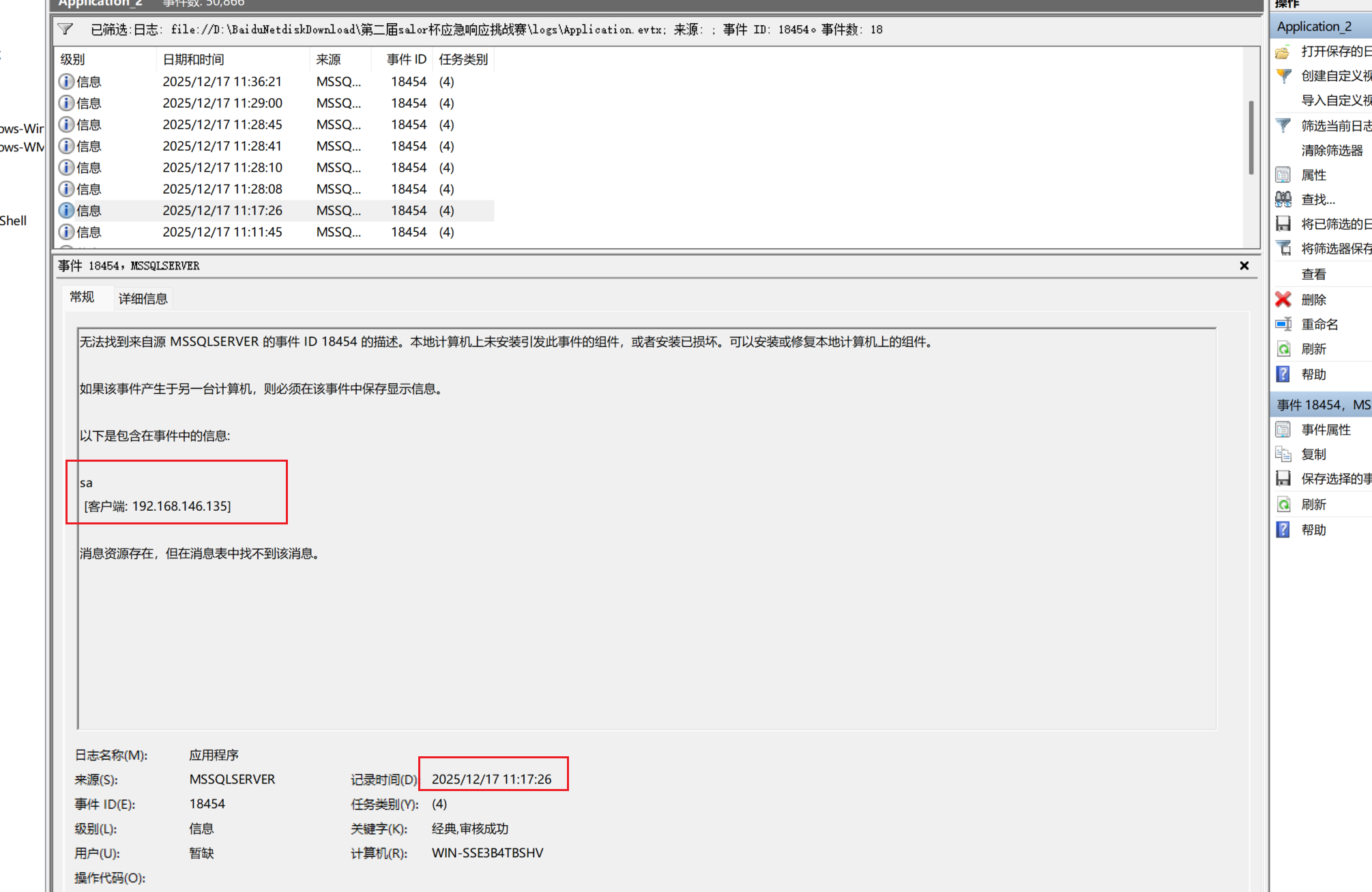Click the Create Custom View funnel icon

(1283, 76)
